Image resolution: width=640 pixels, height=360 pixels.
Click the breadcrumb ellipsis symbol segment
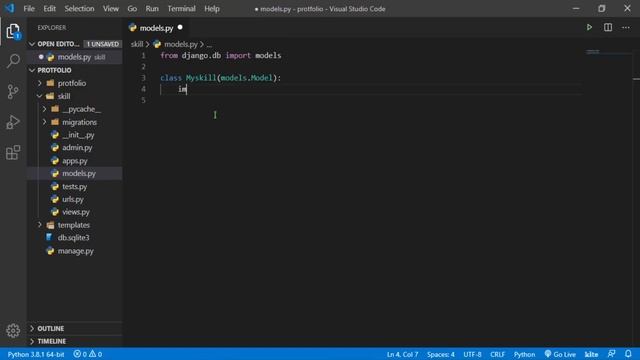pyautogui.click(x=209, y=44)
